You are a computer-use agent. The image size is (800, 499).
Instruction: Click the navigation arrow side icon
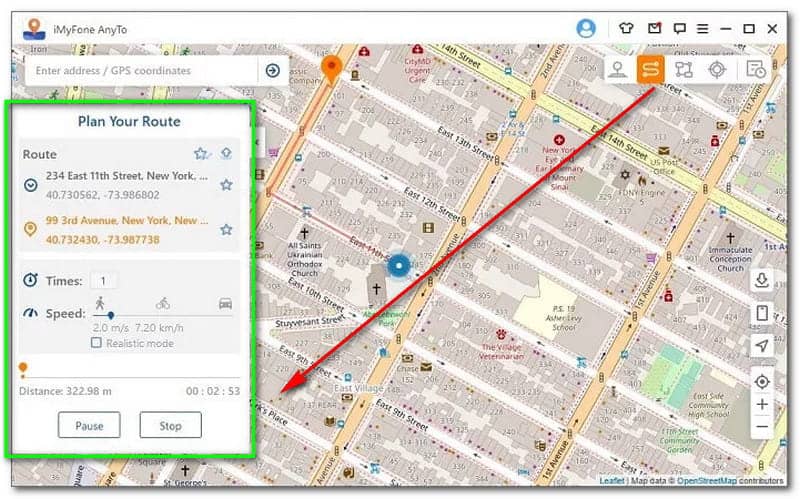coord(762,345)
